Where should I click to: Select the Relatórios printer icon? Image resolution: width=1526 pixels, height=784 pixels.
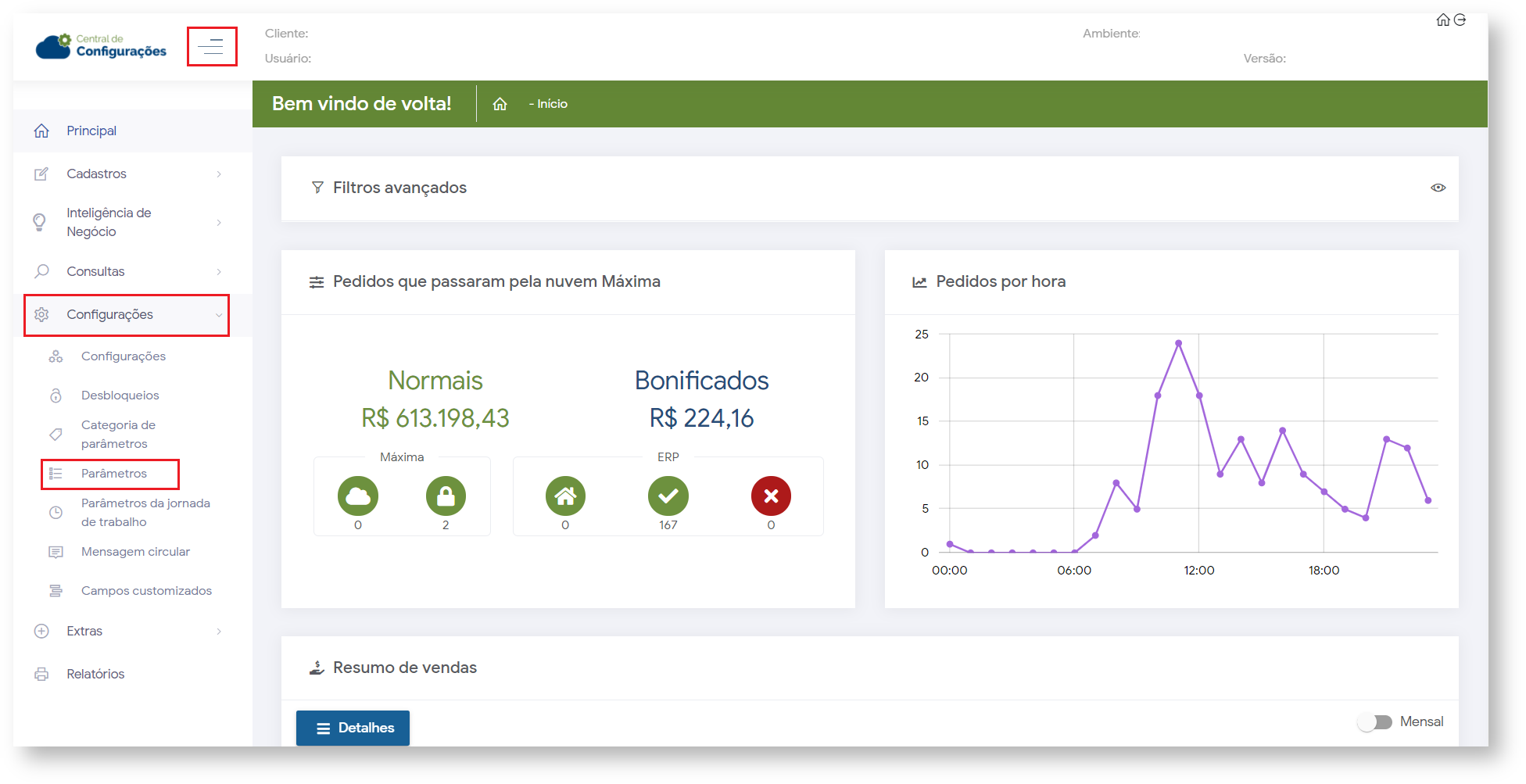point(41,673)
